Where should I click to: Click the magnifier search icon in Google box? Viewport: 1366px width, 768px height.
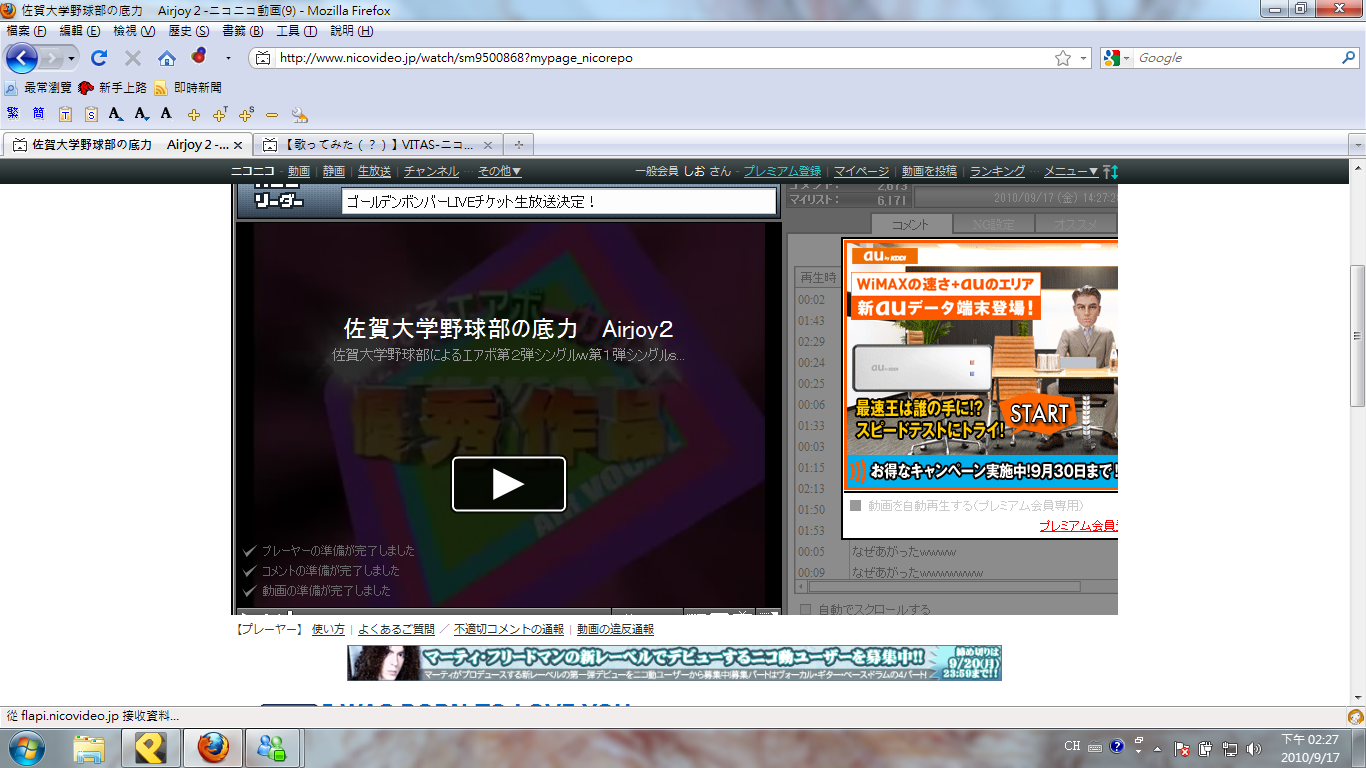click(x=1348, y=58)
